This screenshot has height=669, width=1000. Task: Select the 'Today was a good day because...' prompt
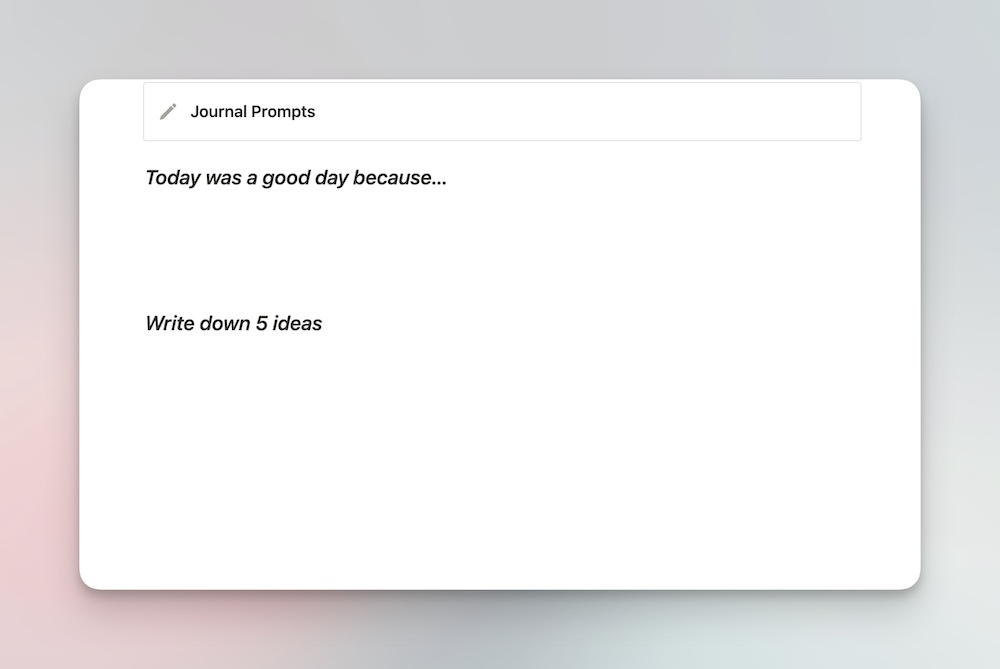pos(296,178)
